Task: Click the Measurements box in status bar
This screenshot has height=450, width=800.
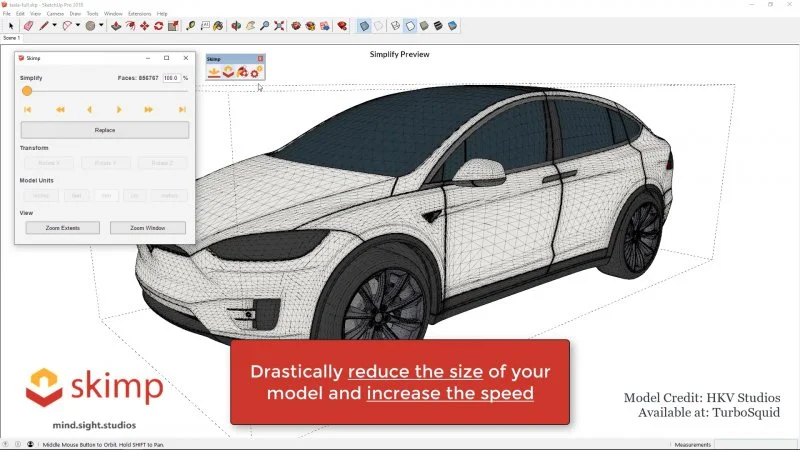Action: [756, 445]
